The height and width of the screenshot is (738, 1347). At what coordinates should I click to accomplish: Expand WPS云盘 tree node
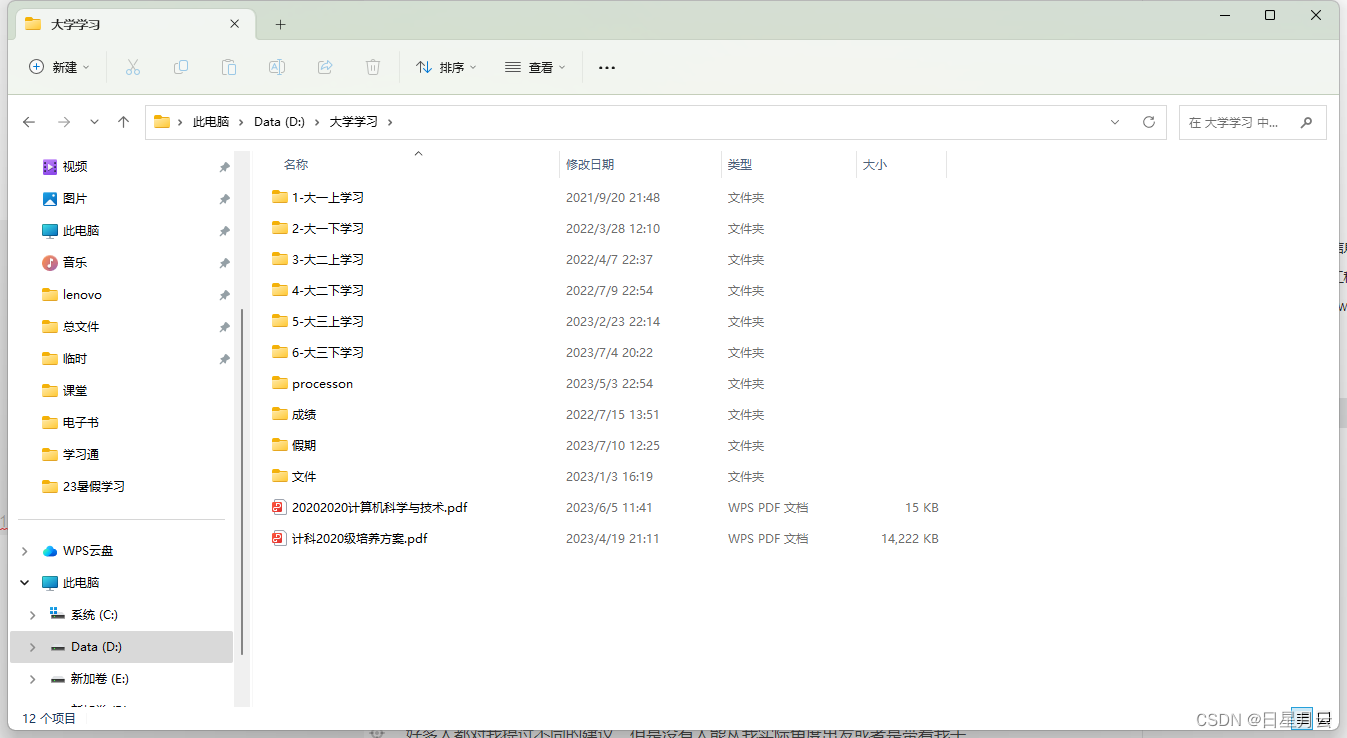pos(25,551)
